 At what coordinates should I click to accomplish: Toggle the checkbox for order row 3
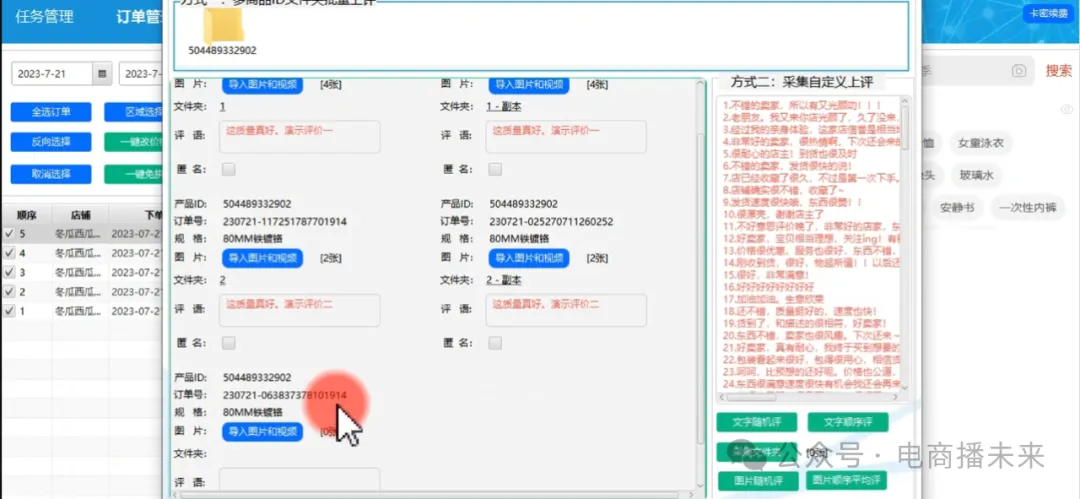10,272
